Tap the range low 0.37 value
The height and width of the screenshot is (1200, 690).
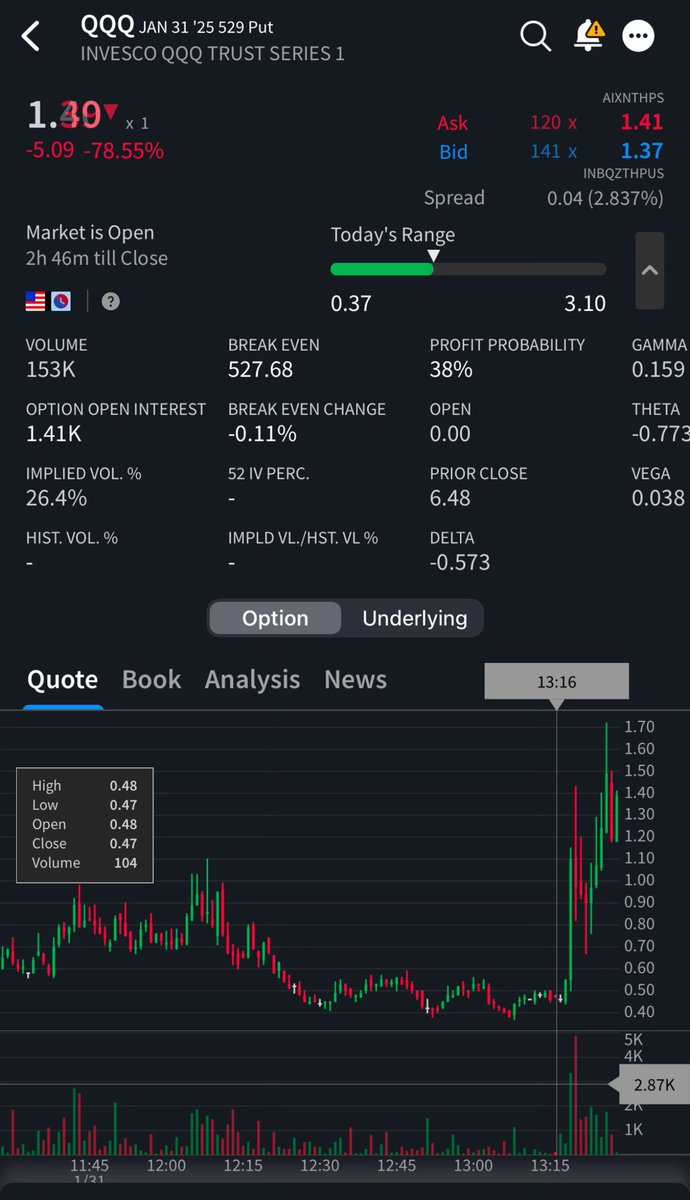pos(351,303)
